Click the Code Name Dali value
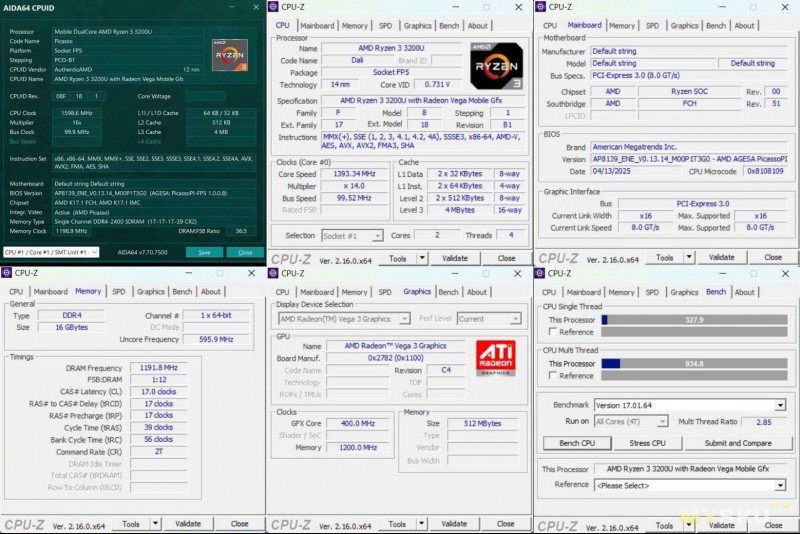Image resolution: width=800 pixels, height=534 pixels. [357, 60]
